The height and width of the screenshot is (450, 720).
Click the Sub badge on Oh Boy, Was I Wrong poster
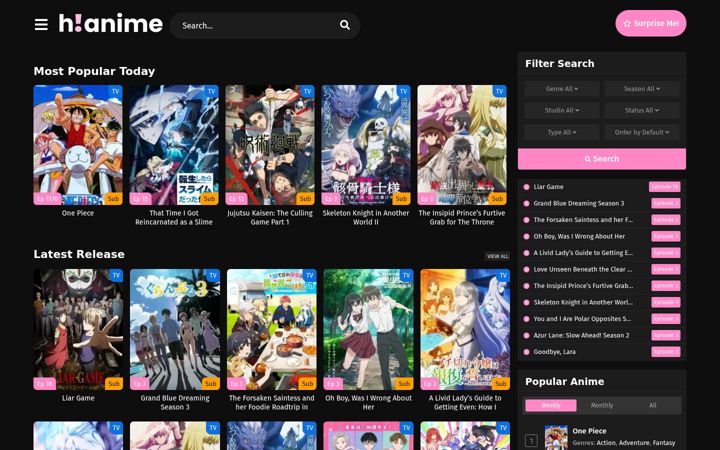tap(404, 383)
